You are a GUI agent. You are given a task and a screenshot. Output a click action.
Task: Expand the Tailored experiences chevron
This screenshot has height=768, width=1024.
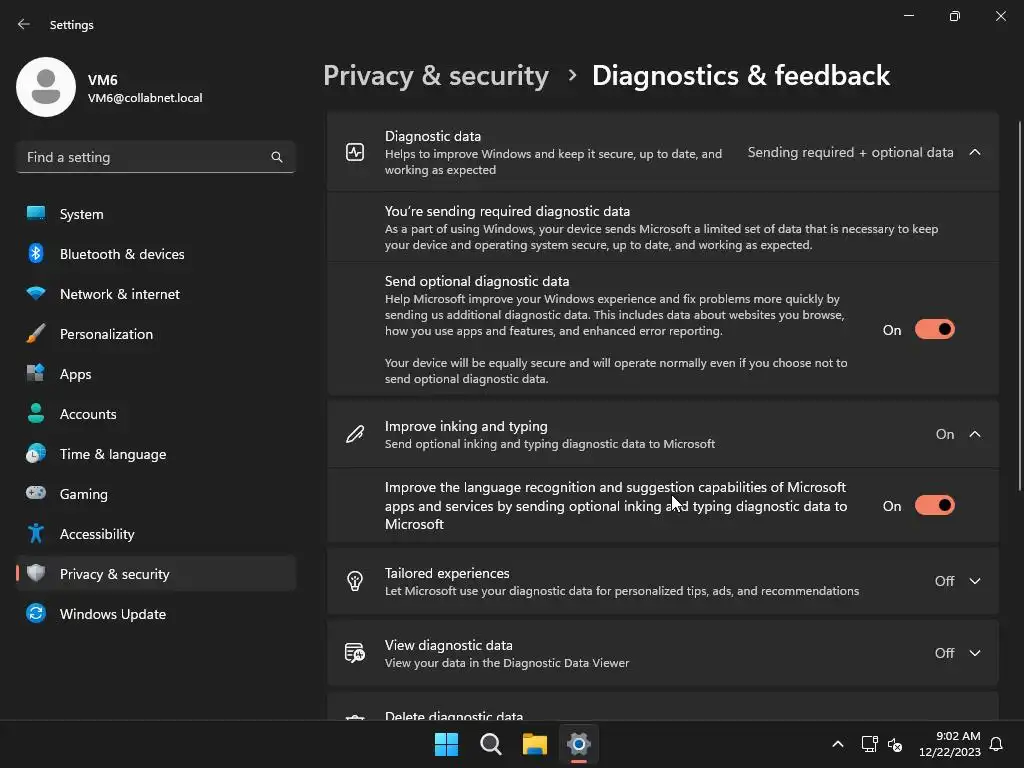975,581
